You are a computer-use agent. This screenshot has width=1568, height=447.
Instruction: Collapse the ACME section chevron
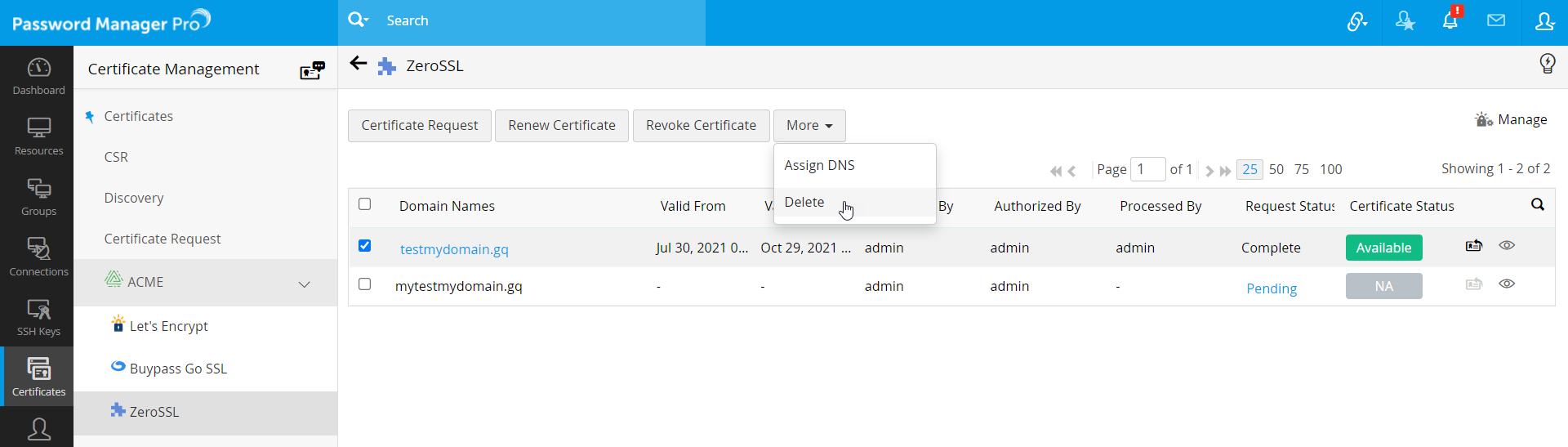pos(304,284)
